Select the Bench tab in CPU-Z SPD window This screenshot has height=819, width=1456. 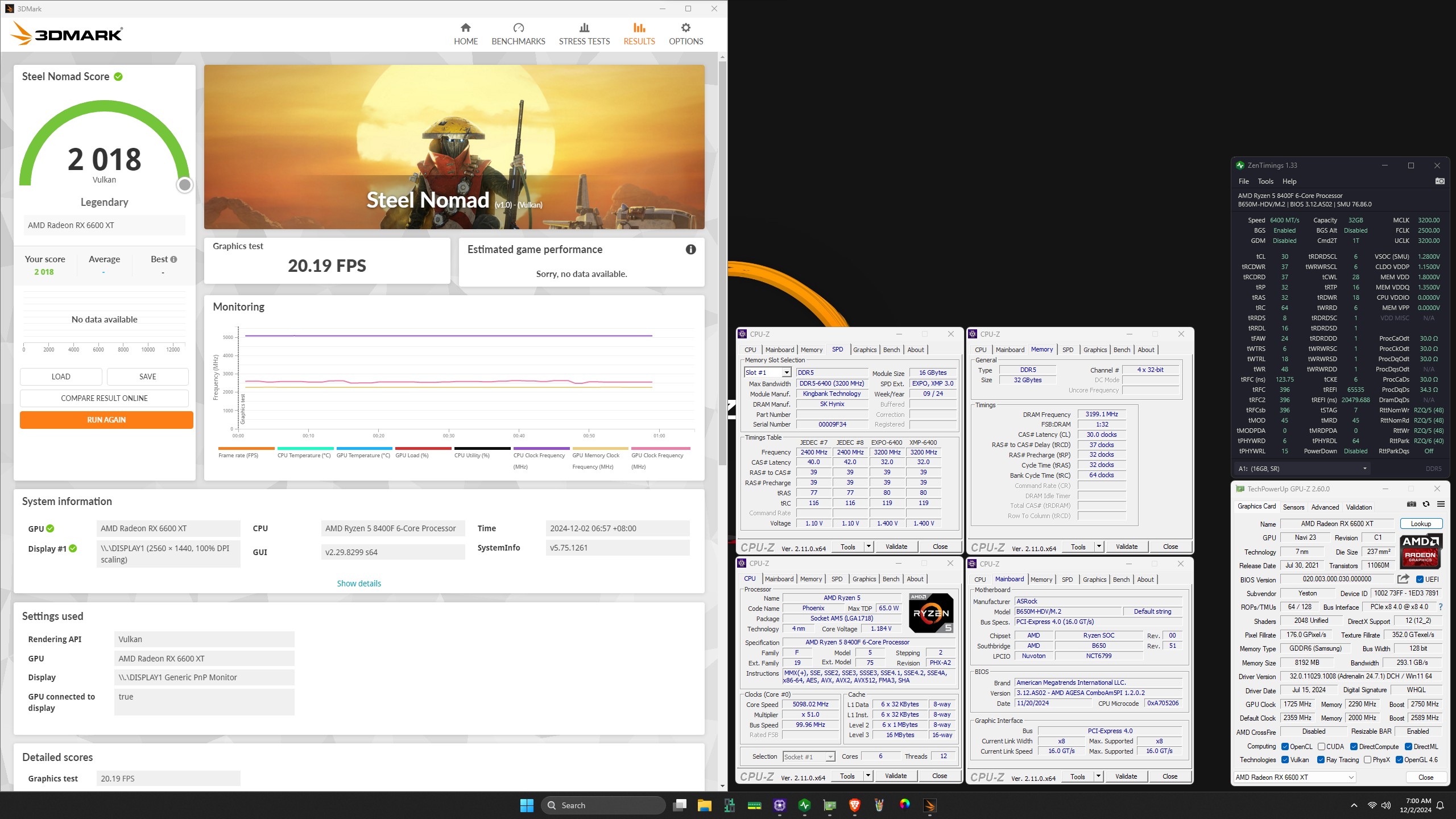click(x=891, y=350)
